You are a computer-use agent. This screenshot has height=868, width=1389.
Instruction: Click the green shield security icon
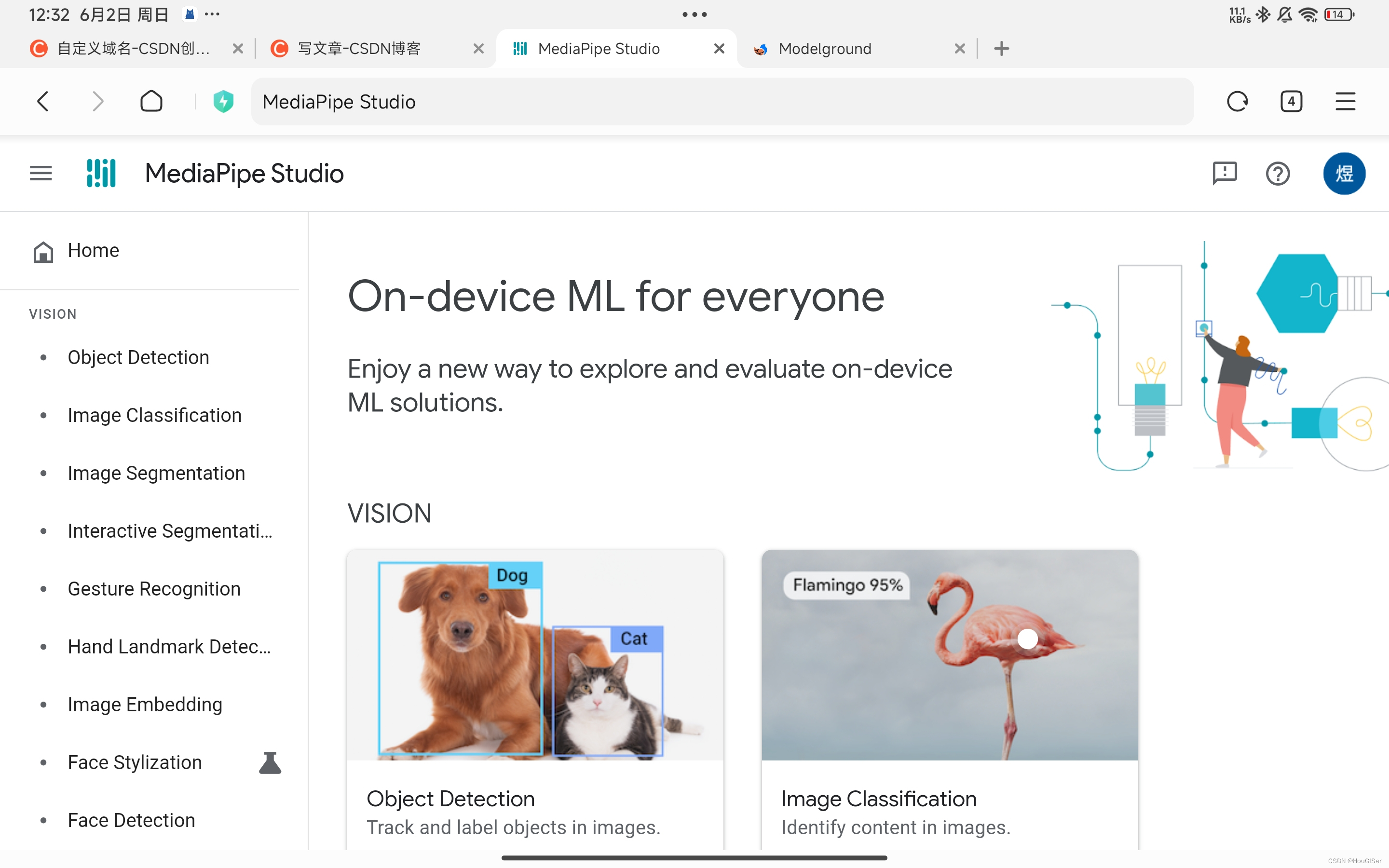pos(223,102)
